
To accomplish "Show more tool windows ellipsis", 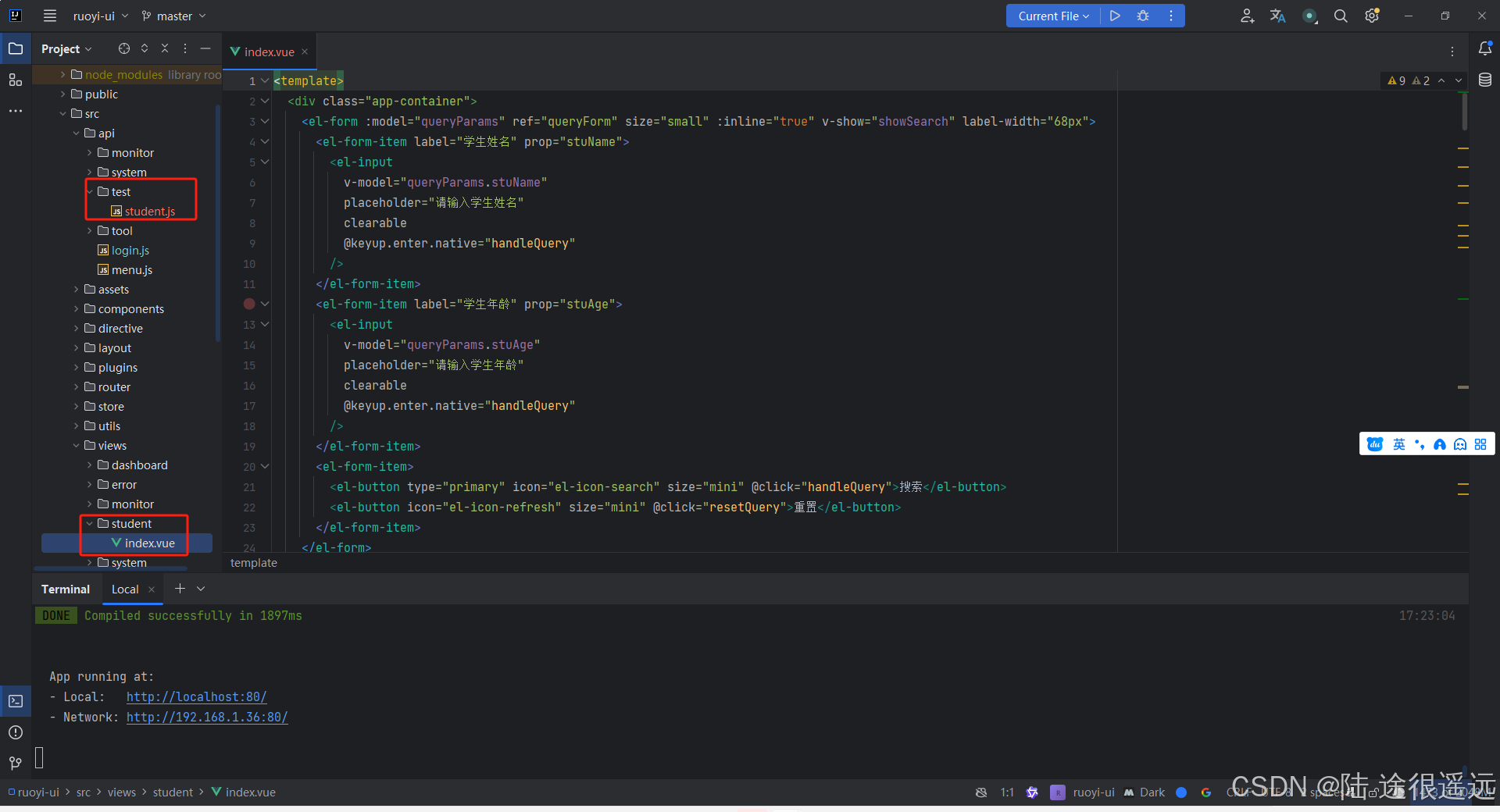I will pos(16,111).
